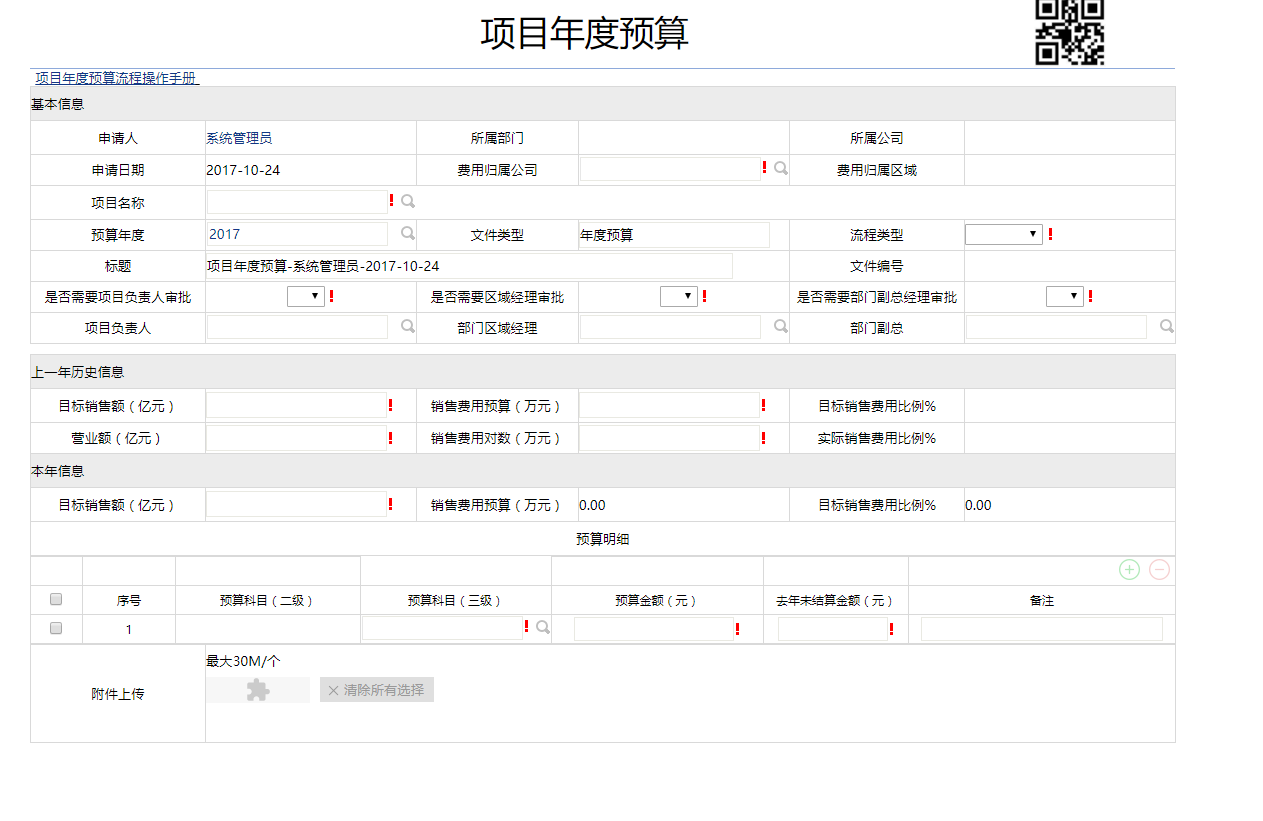
Task: Click the attachment upload plugin button
Action: pyautogui.click(x=258, y=690)
